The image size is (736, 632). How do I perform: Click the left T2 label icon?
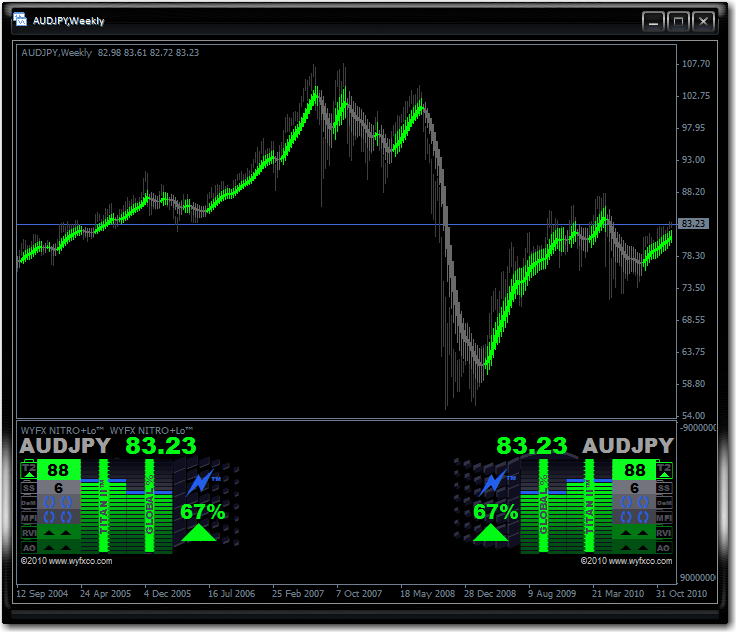click(x=29, y=470)
